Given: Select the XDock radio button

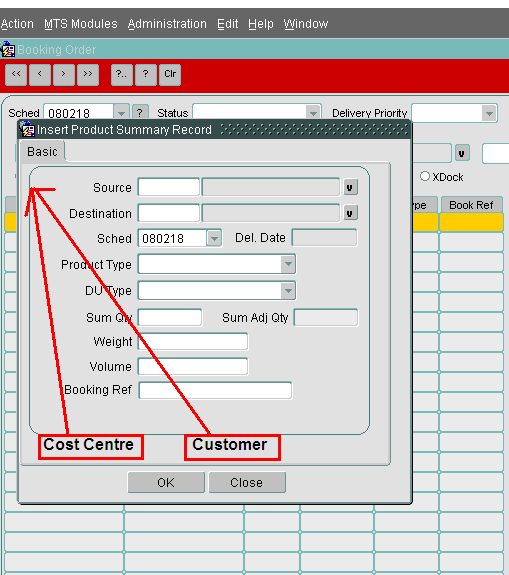Looking at the screenshot, I should tap(425, 176).
